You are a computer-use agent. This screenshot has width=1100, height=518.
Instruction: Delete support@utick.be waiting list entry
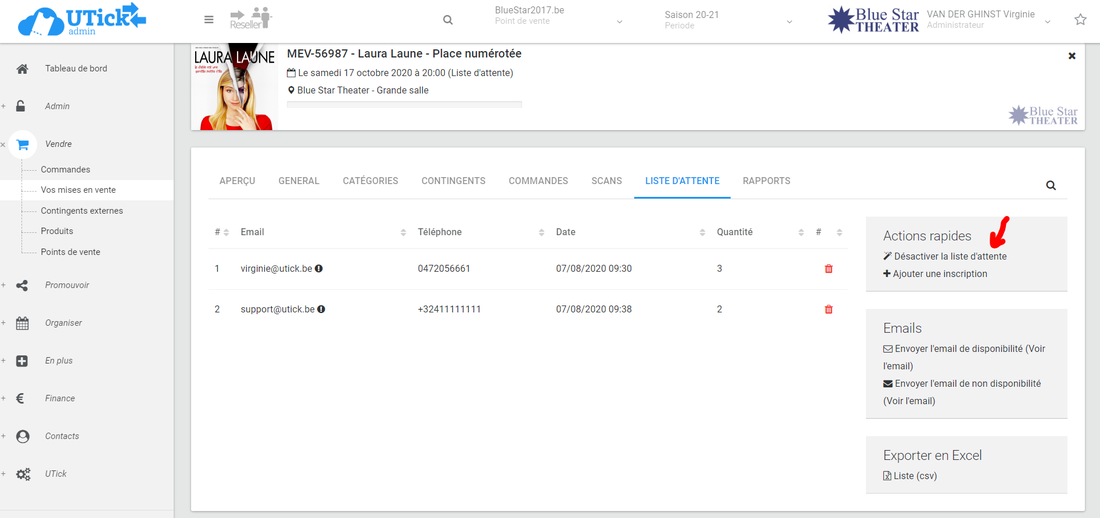click(x=828, y=310)
